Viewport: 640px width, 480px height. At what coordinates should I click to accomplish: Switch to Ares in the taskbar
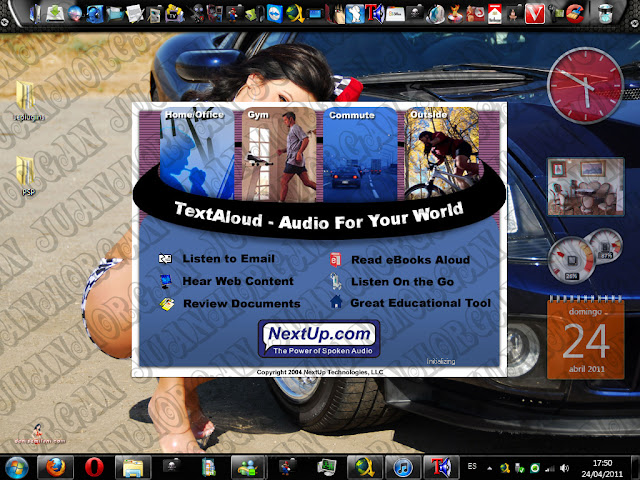coord(364,467)
